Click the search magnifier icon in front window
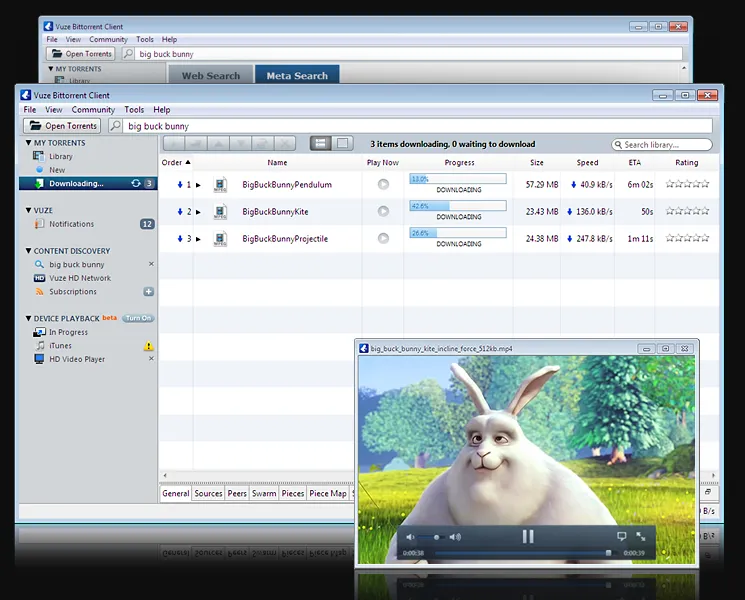The width and height of the screenshot is (745, 600). point(115,125)
